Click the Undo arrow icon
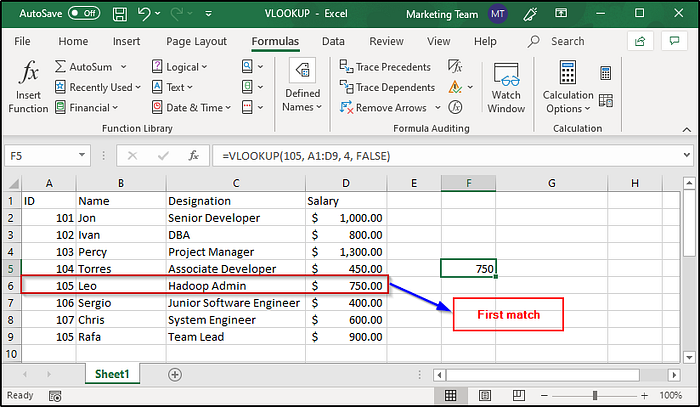This screenshot has width=700, height=407. pyautogui.click(x=144, y=14)
